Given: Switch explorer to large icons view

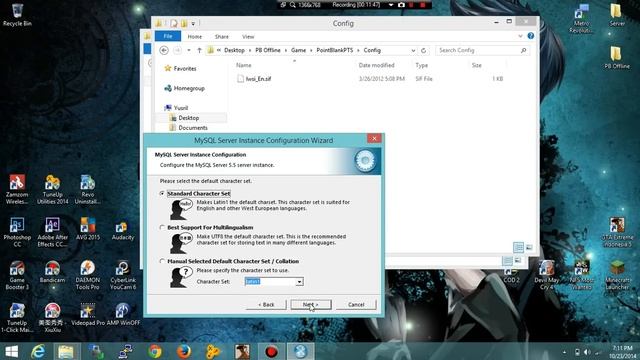Looking at the screenshot, I should 529,247.
